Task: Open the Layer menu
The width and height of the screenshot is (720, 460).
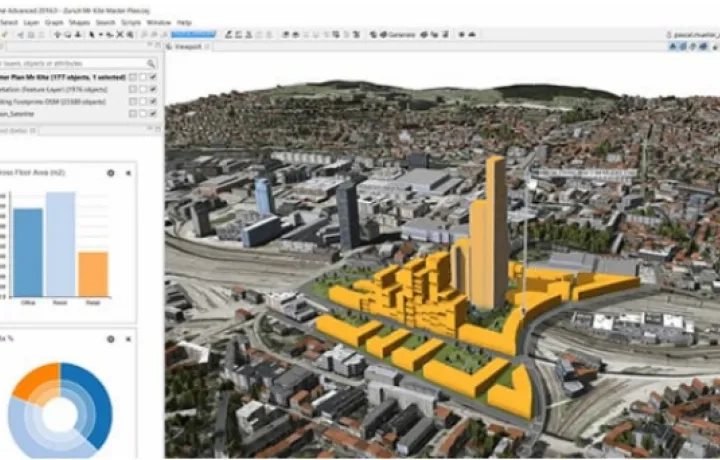Action: click(x=31, y=22)
